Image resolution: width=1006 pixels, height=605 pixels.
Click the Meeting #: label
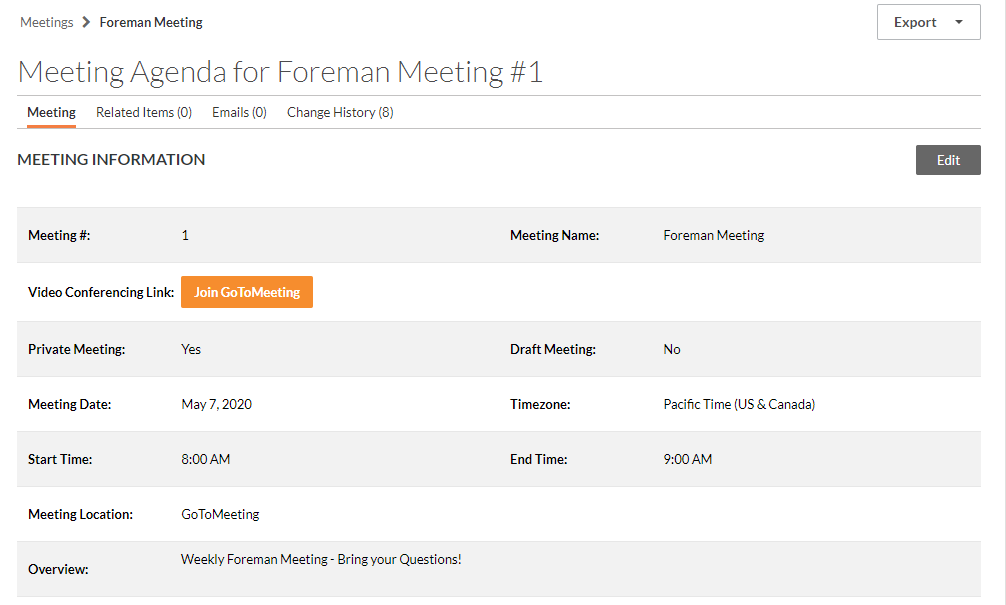59,235
